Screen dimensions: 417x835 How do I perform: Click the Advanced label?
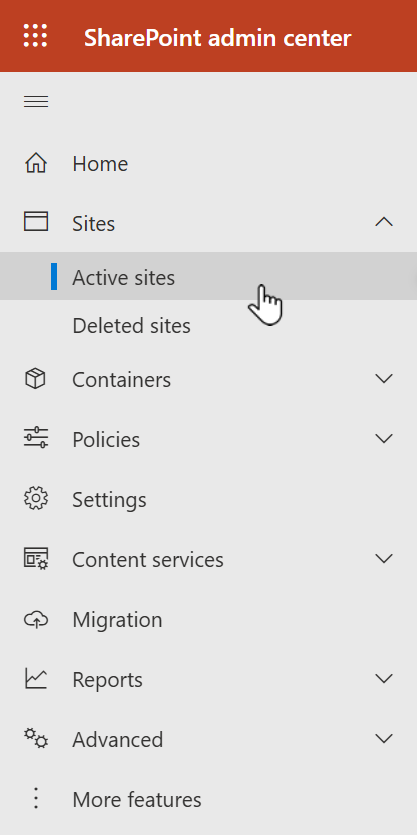(x=118, y=740)
